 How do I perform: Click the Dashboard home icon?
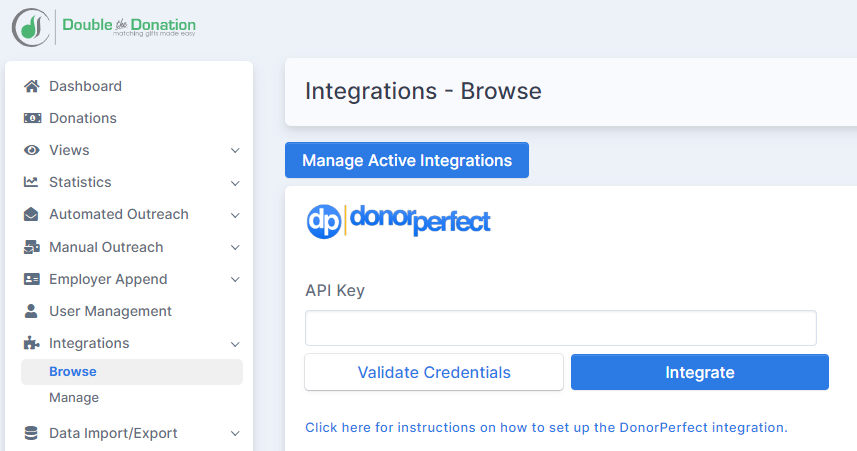click(32, 86)
